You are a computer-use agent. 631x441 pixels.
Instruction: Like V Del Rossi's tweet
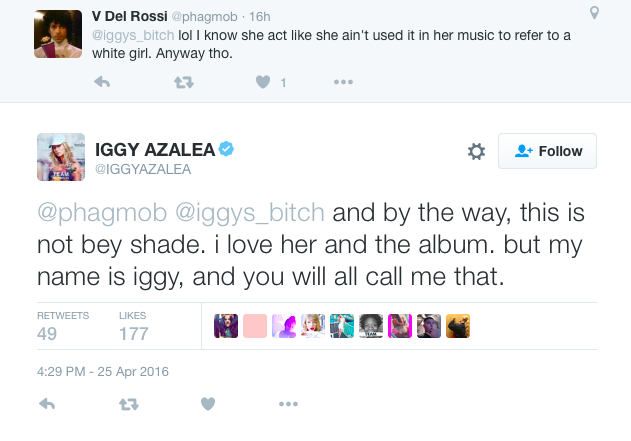click(263, 83)
